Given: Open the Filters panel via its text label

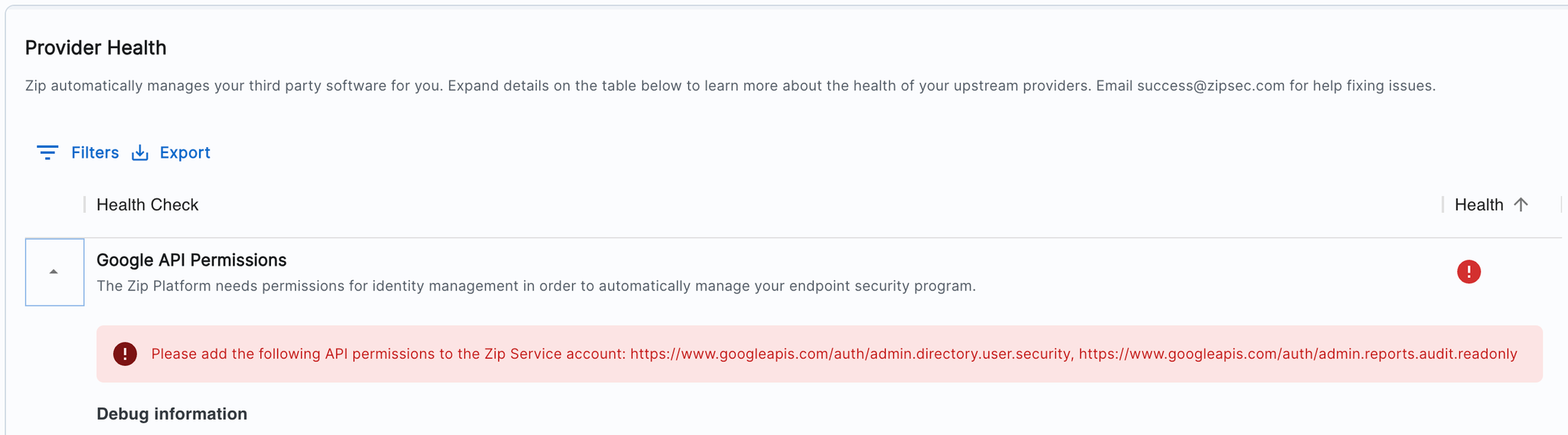Looking at the screenshot, I should pos(95,152).
